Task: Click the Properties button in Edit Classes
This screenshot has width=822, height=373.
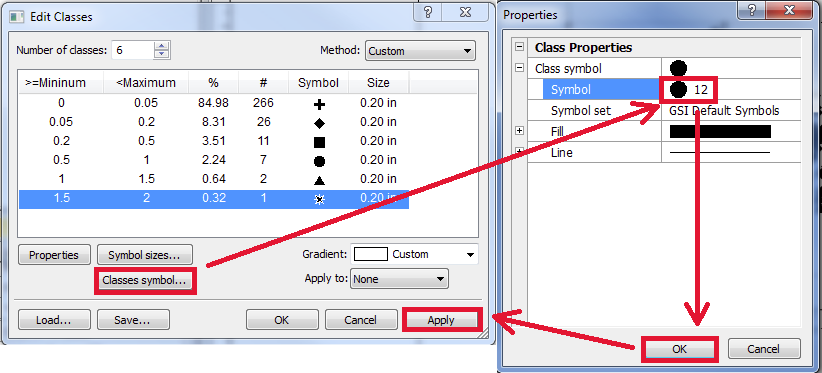Action: click(x=54, y=255)
